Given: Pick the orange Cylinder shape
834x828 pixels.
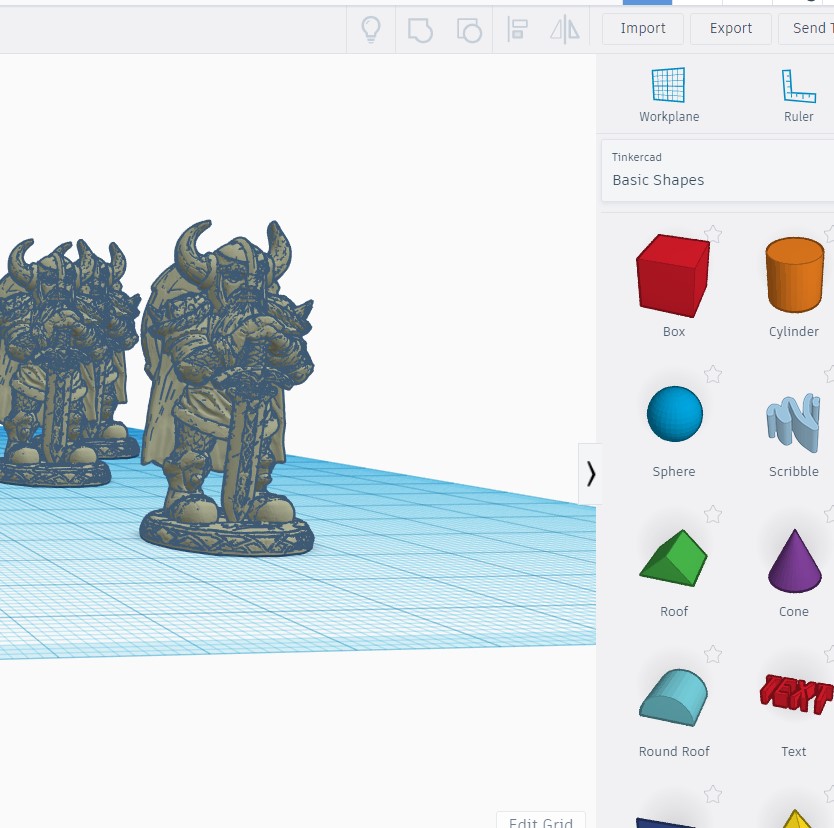Looking at the screenshot, I should pos(795,274).
